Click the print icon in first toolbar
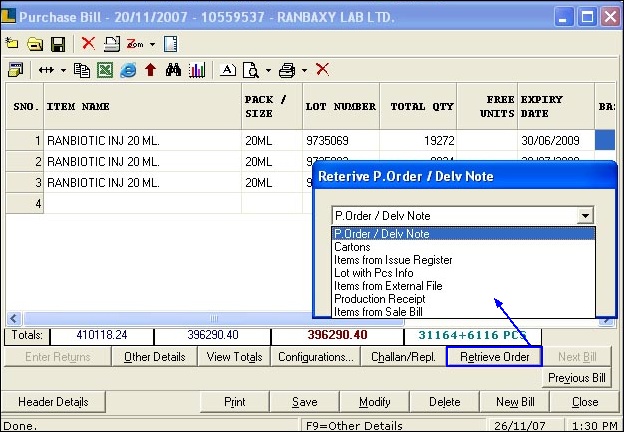The image size is (624, 432). click(x=112, y=44)
